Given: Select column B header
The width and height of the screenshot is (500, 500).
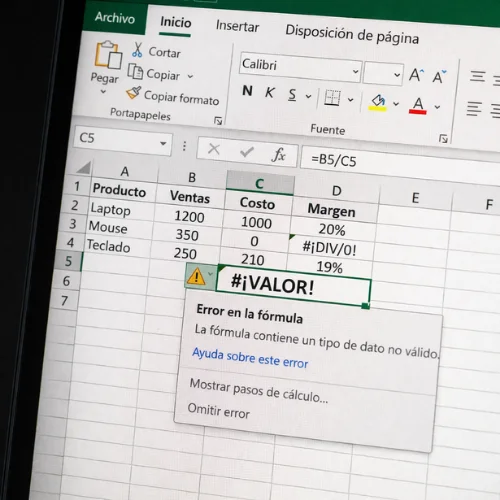Looking at the screenshot, I should click(x=192, y=178).
